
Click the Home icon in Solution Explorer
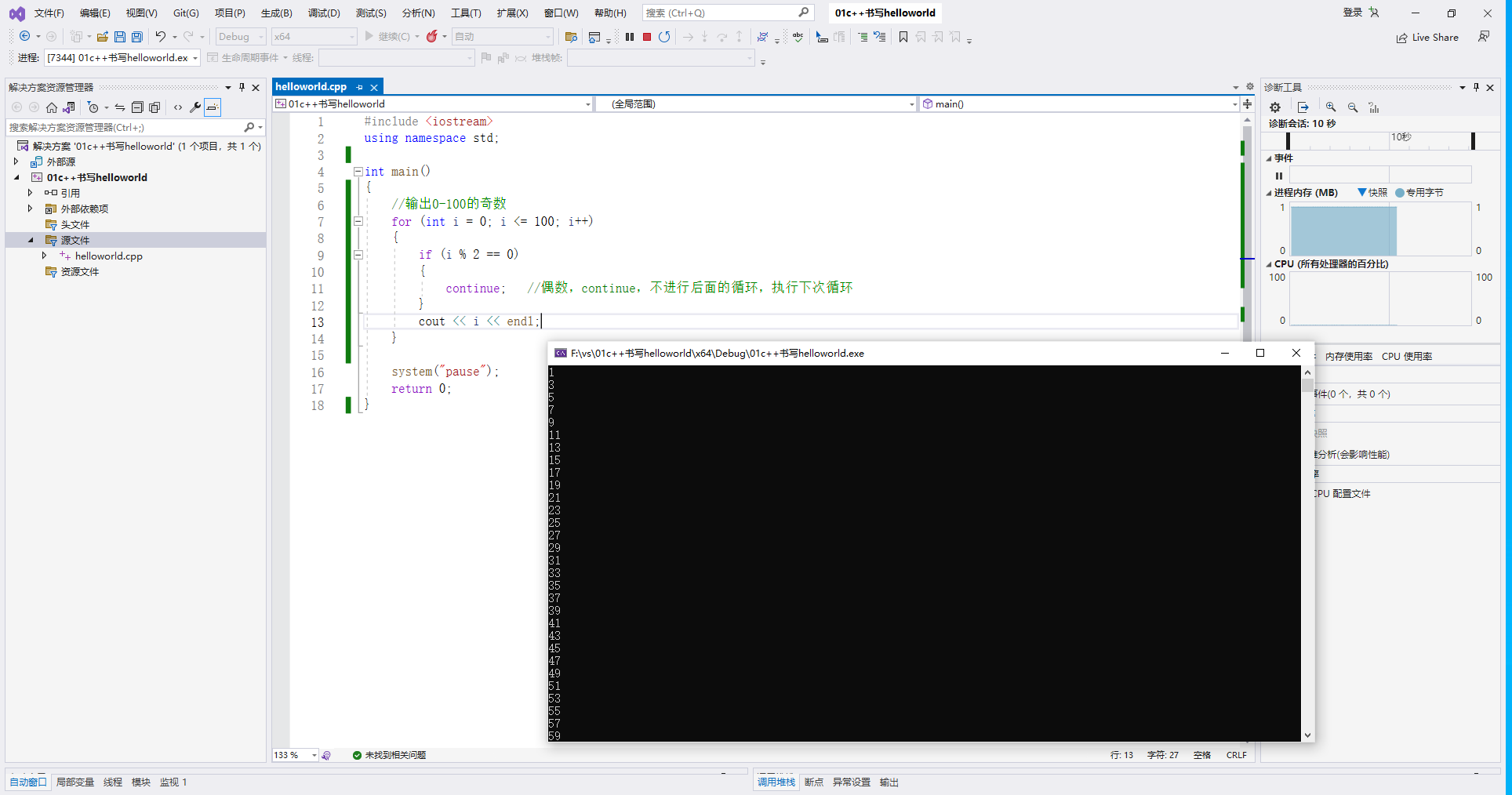tap(52, 107)
